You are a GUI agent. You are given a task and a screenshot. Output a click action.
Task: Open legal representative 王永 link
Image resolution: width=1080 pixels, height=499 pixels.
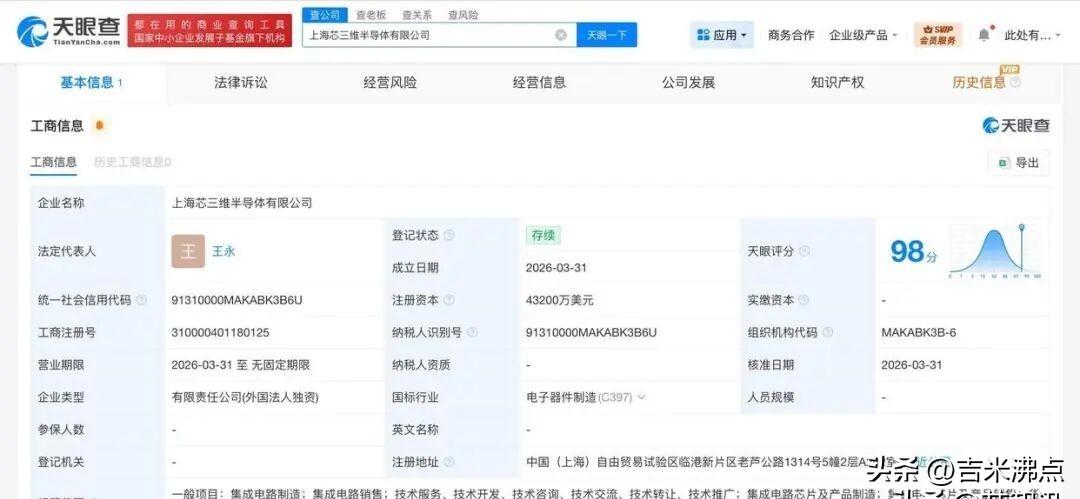pyautogui.click(x=224, y=252)
